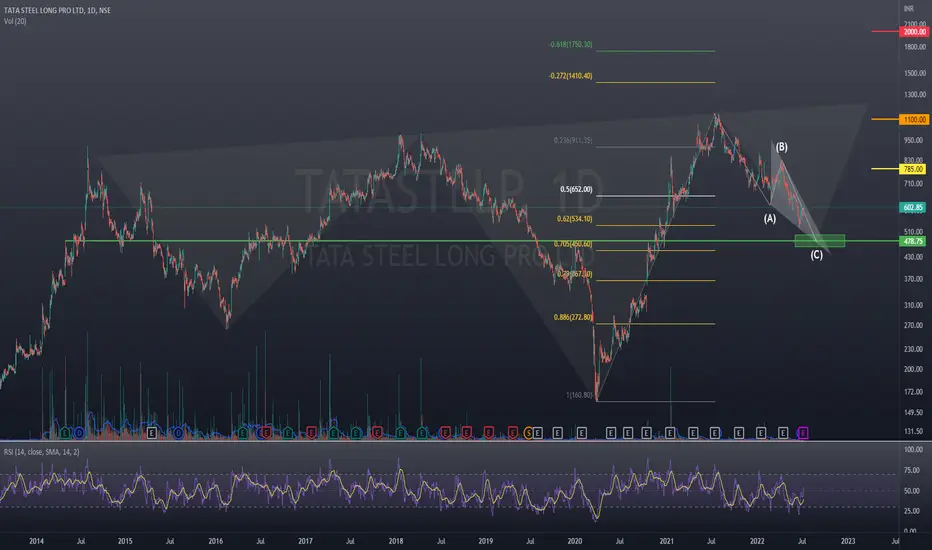The width and height of the screenshot is (932, 550).
Task: Select the short orange line at 1100
Action: [885, 120]
